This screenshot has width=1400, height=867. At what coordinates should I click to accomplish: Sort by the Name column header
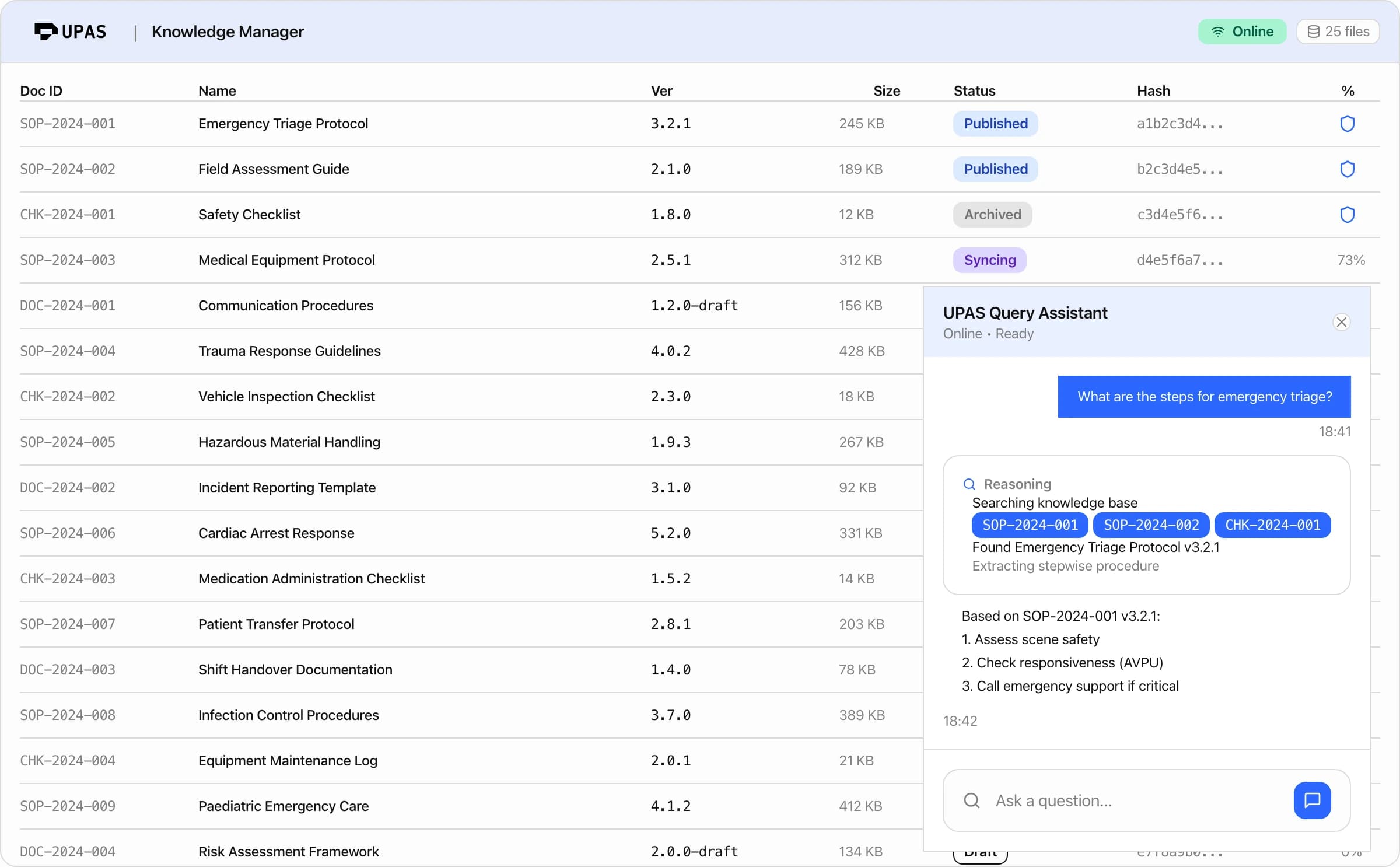coord(217,91)
